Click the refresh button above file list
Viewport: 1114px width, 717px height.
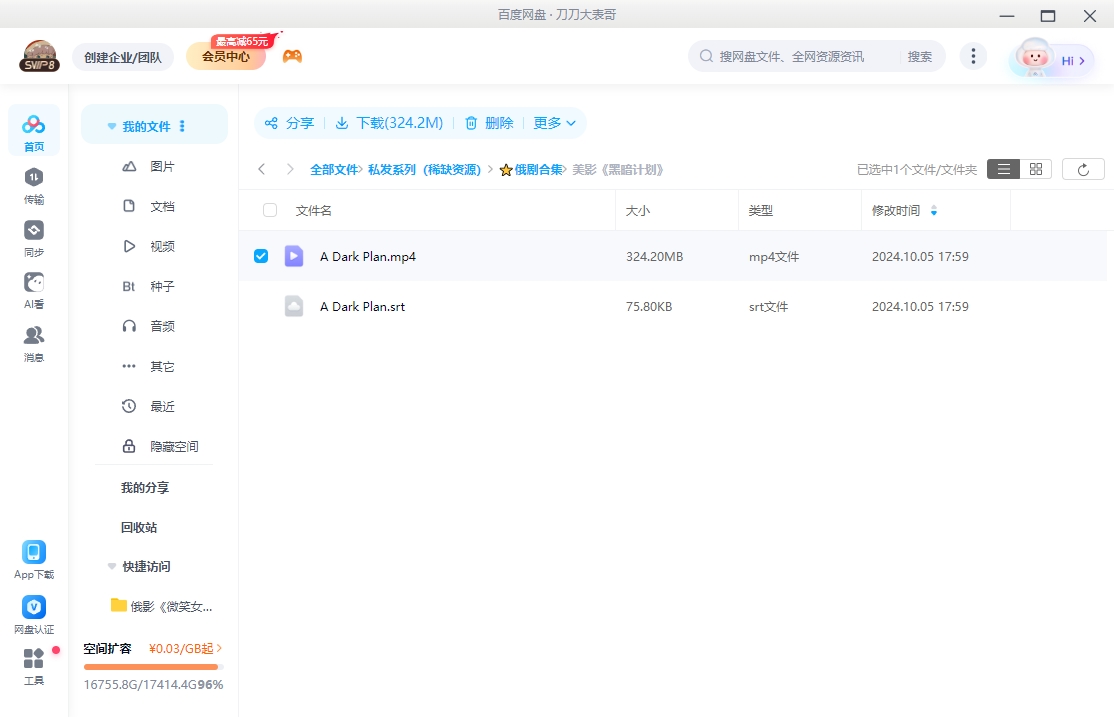1083,169
